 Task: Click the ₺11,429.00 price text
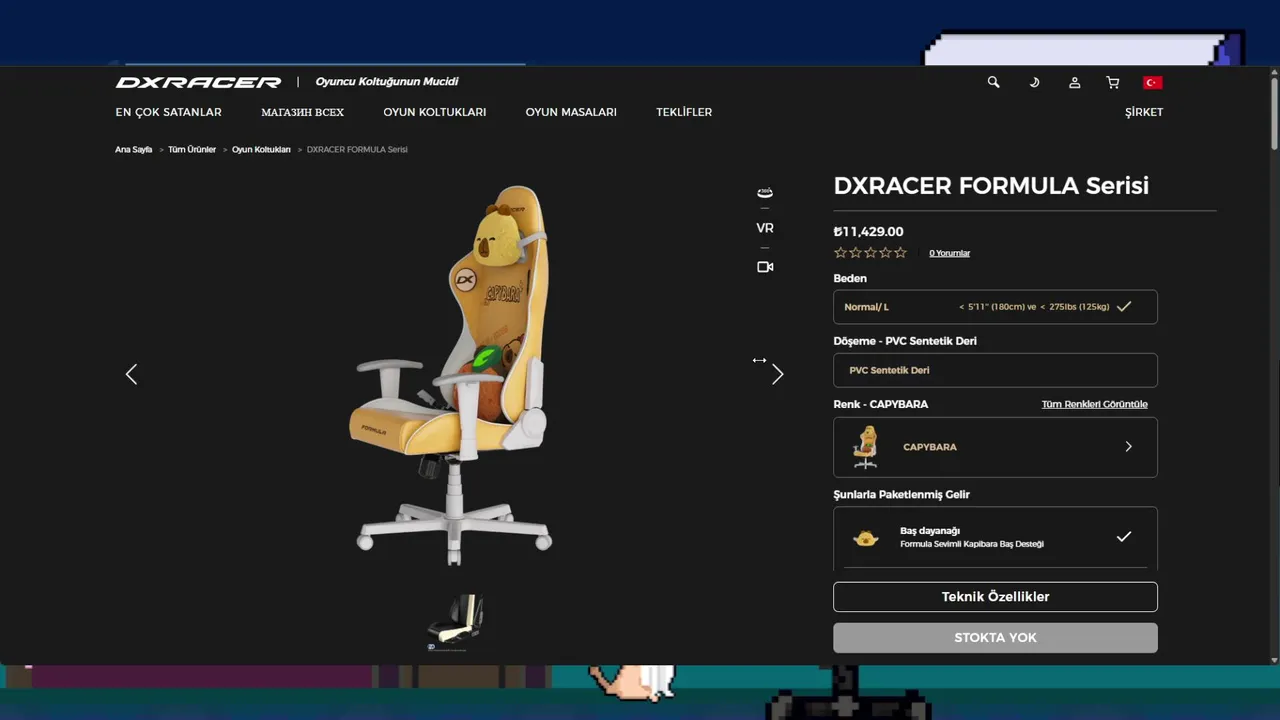pyautogui.click(x=868, y=231)
